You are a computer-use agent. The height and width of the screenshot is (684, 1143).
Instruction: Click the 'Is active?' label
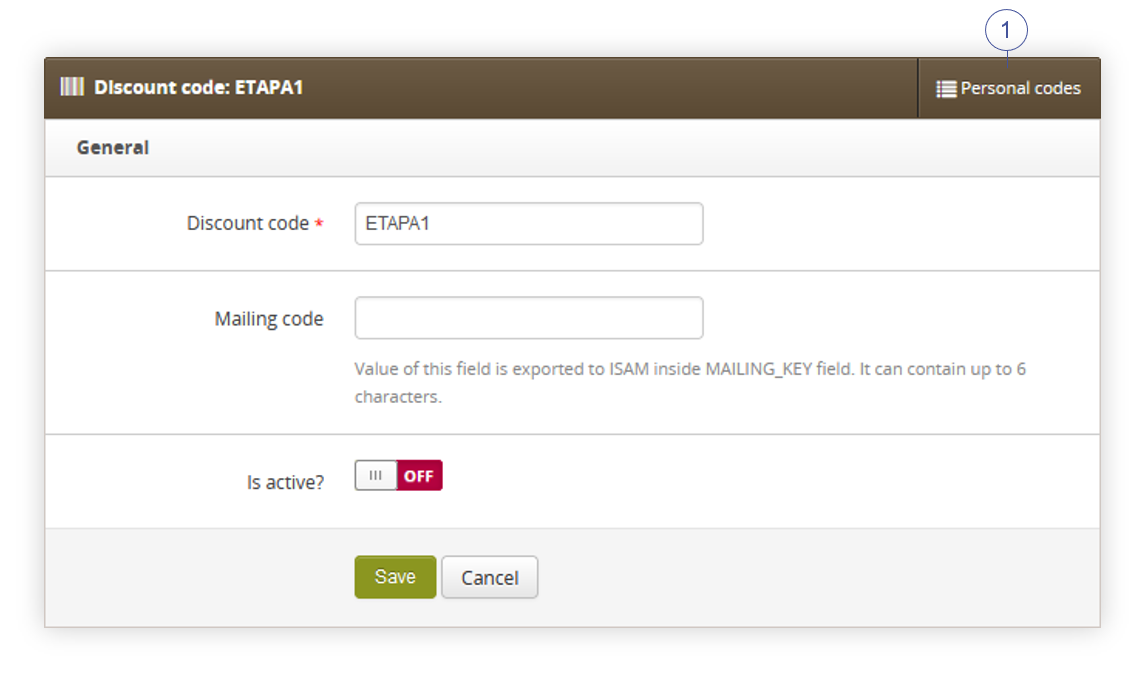click(x=285, y=482)
